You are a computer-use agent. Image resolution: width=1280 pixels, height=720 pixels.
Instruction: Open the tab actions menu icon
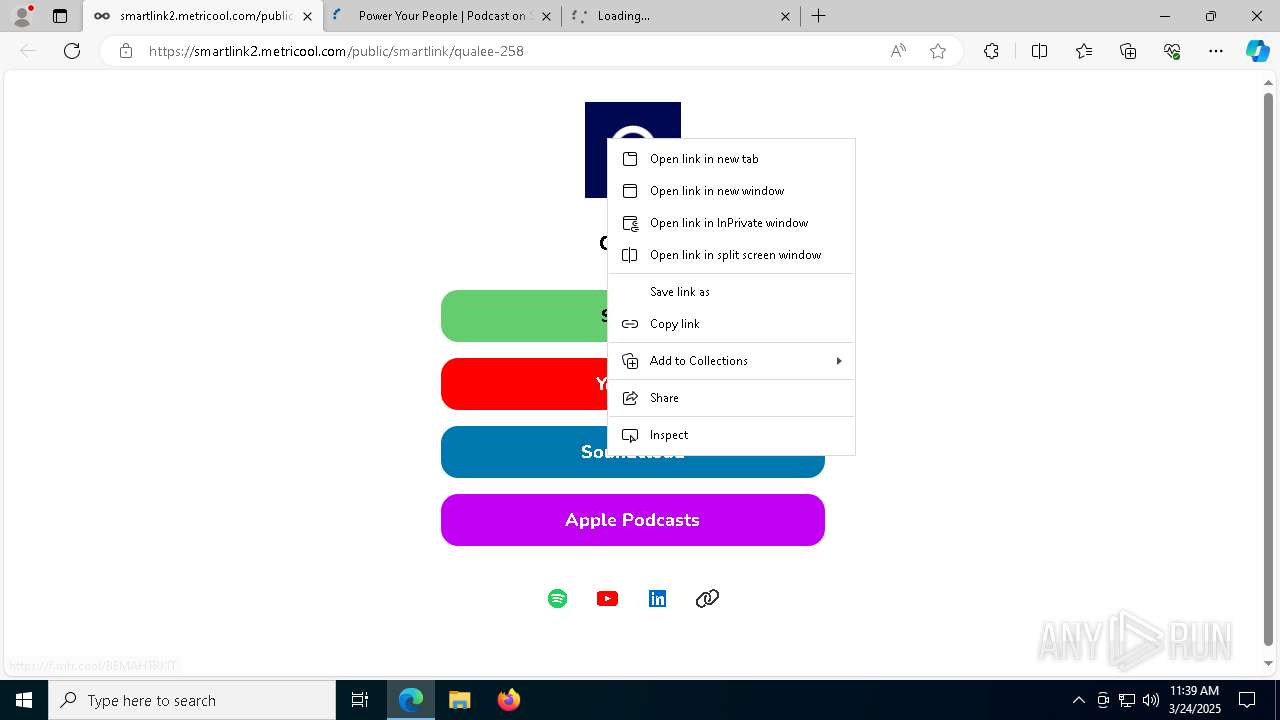coord(60,16)
